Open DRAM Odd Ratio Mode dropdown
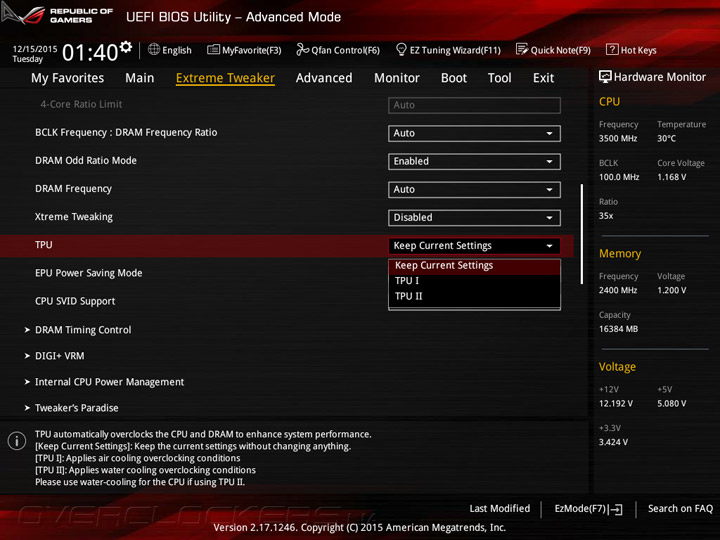Image resolution: width=720 pixels, height=540 pixels. (474, 162)
